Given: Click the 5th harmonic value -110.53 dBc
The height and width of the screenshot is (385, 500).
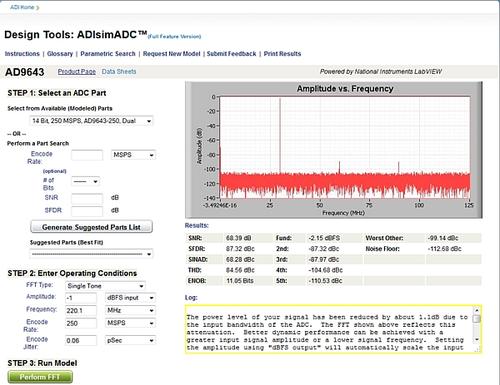Looking at the screenshot, I should point(325,281).
